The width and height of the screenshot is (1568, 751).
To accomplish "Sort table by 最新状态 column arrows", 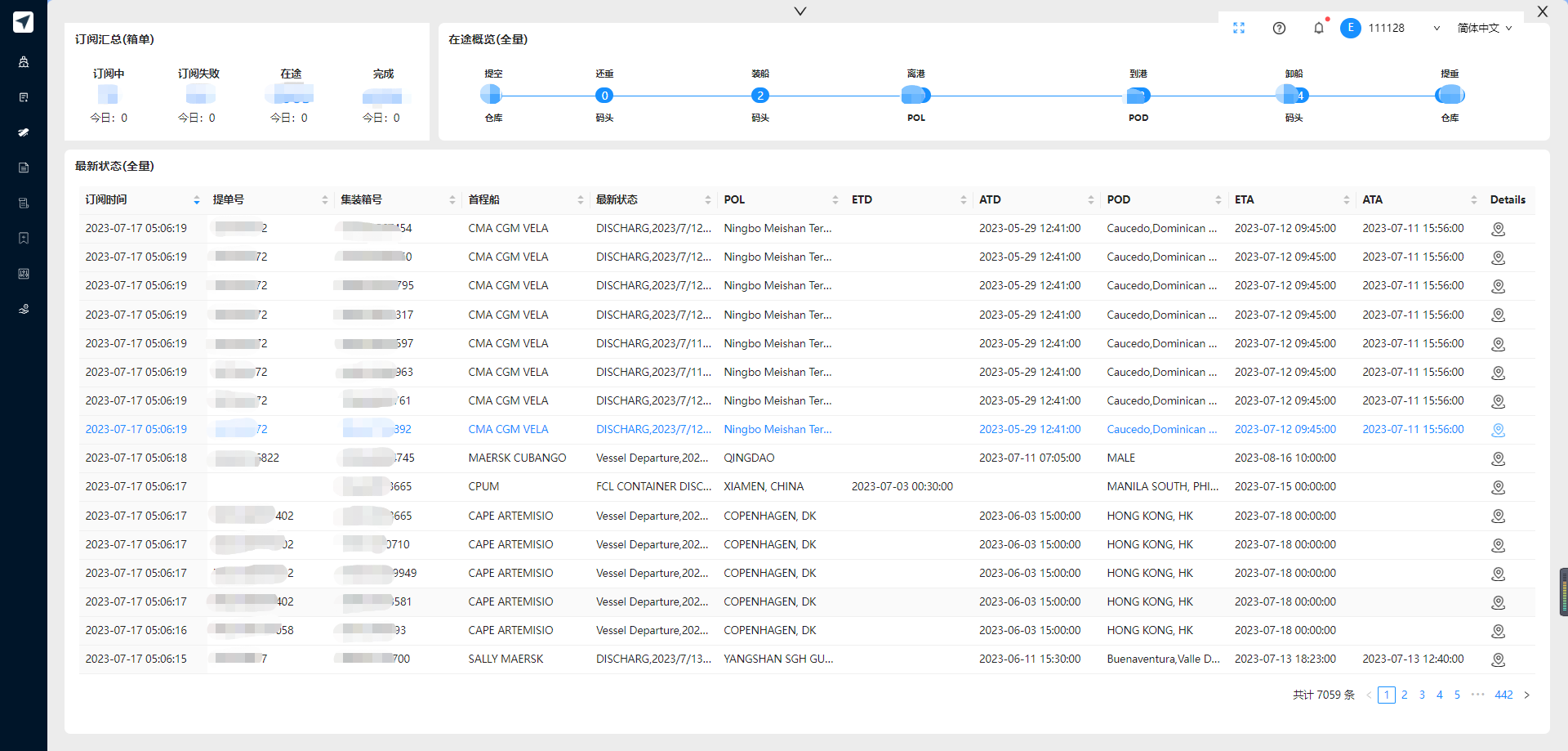I will (708, 200).
